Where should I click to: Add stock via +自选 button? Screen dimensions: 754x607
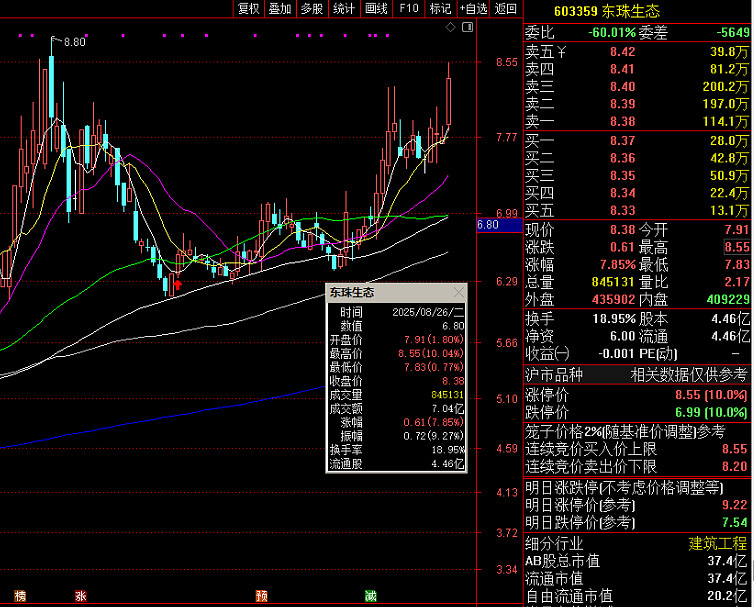pos(474,9)
